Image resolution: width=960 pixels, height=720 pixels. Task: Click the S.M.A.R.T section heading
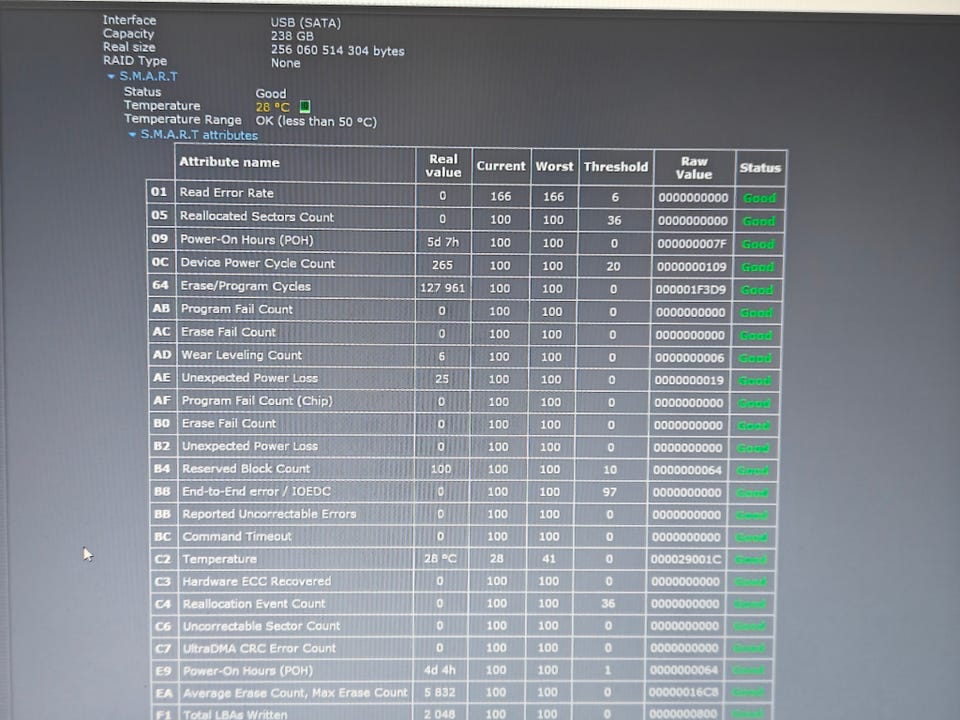coord(149,77)
